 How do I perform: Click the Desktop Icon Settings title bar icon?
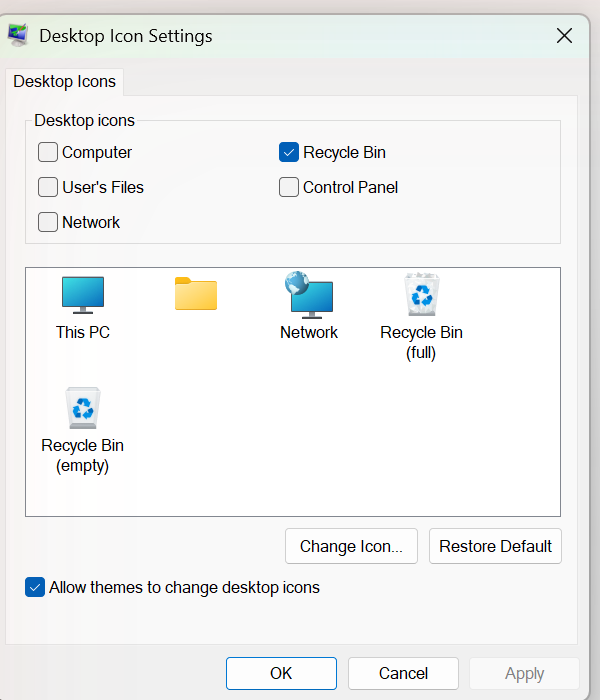click(x=18, y=35)
